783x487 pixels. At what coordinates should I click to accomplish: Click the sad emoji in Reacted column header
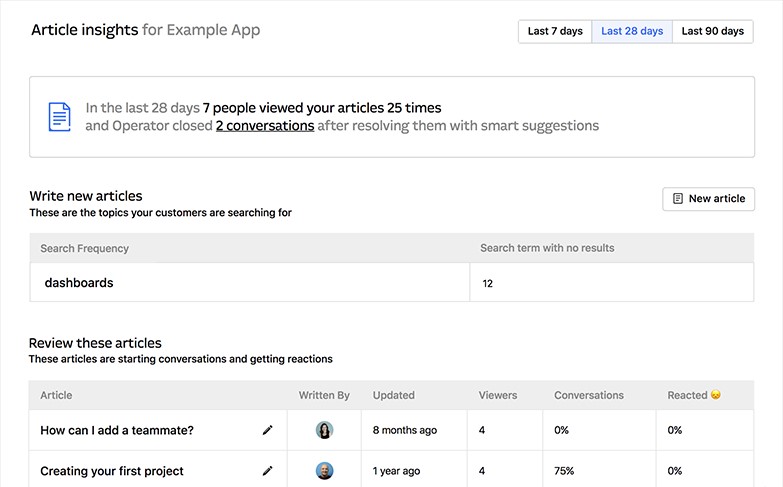click(716, 395)
